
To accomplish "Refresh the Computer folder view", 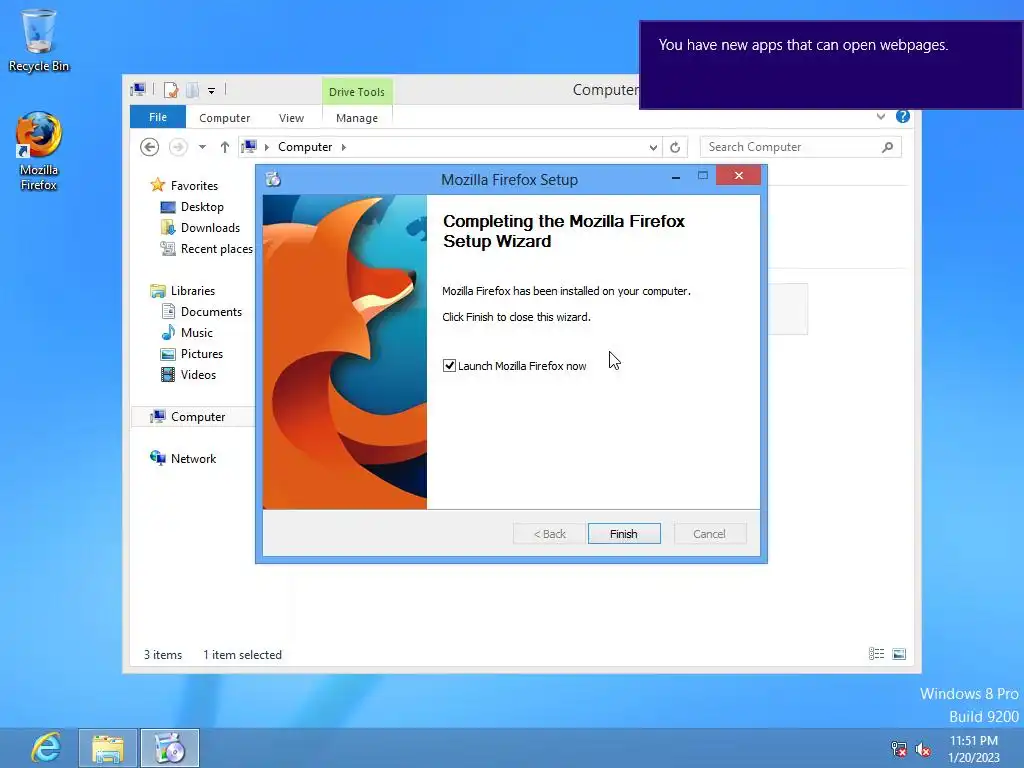I will tap(675, 147).
